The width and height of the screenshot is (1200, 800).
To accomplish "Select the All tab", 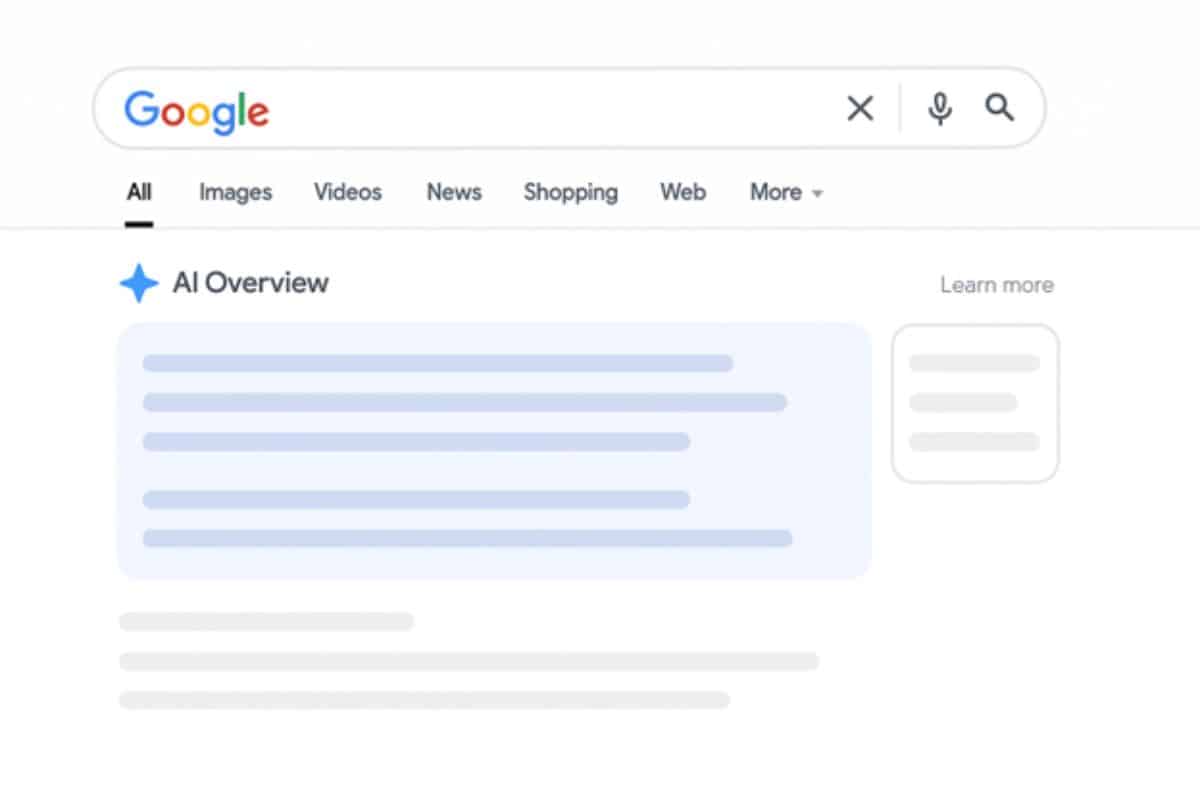I will 139,192.
